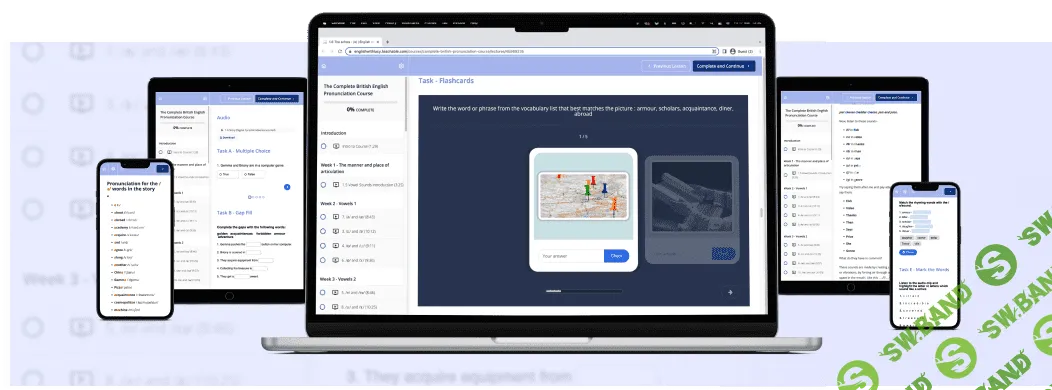
Task: Click the Previous Lesson button on the laptop
Action: (x=666, y=66)
